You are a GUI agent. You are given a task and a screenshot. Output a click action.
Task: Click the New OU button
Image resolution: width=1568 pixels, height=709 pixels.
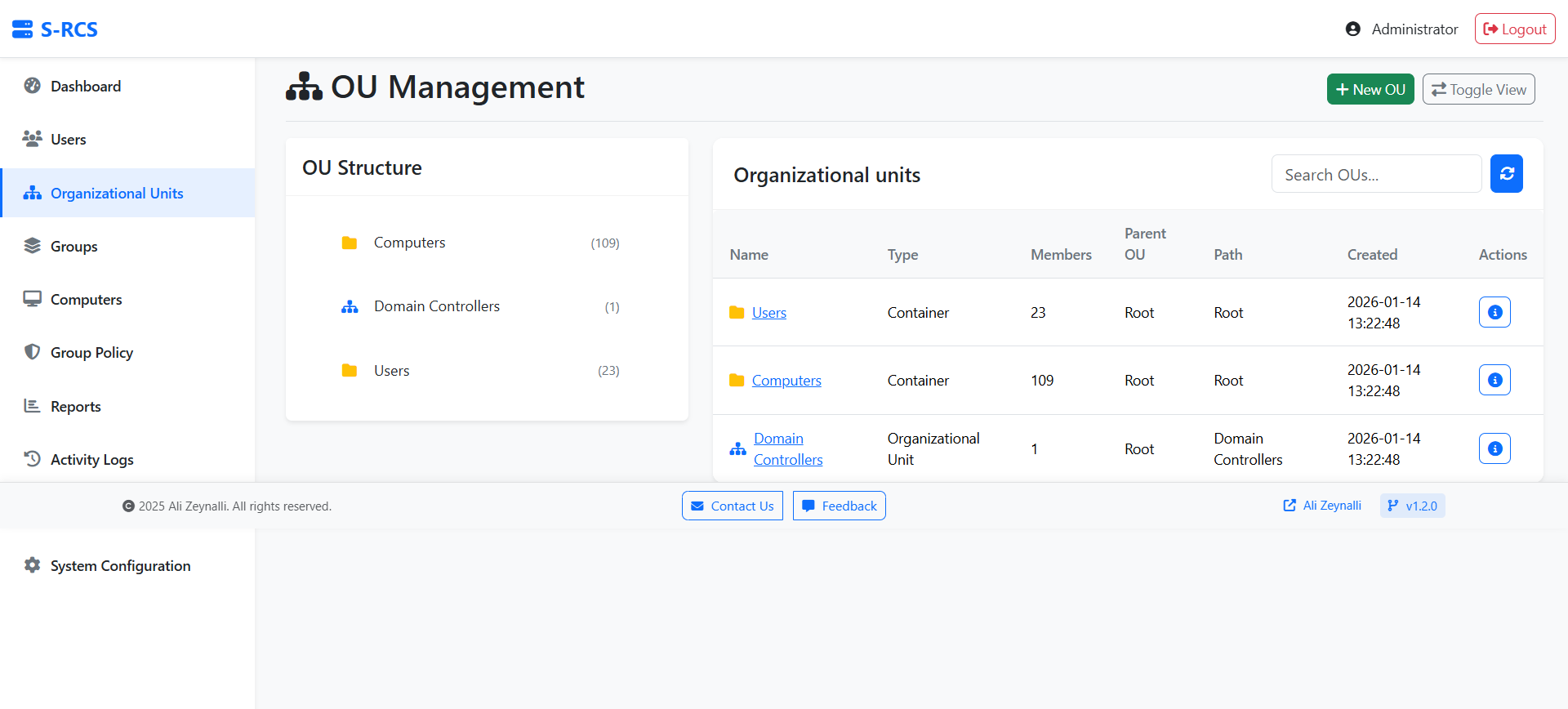[1370, 89]
